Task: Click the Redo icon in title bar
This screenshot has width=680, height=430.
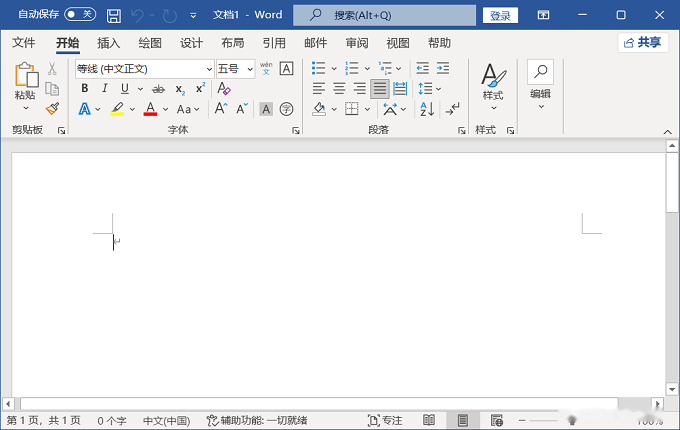Action: (x=170, y=16)
